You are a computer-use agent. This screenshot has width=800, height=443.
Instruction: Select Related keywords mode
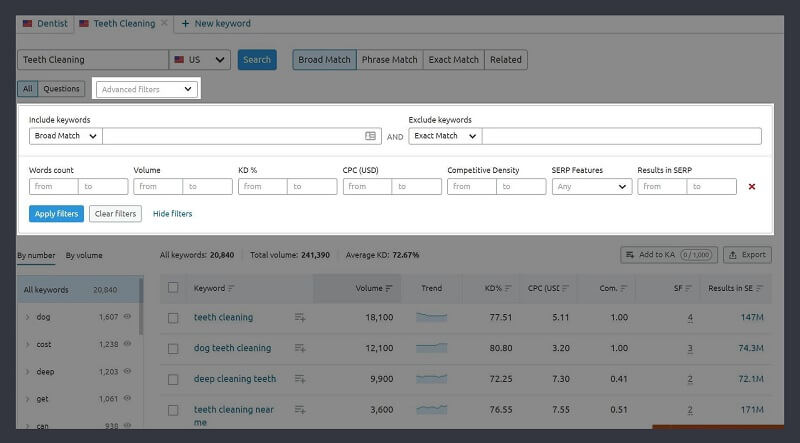tap(506, 60)
